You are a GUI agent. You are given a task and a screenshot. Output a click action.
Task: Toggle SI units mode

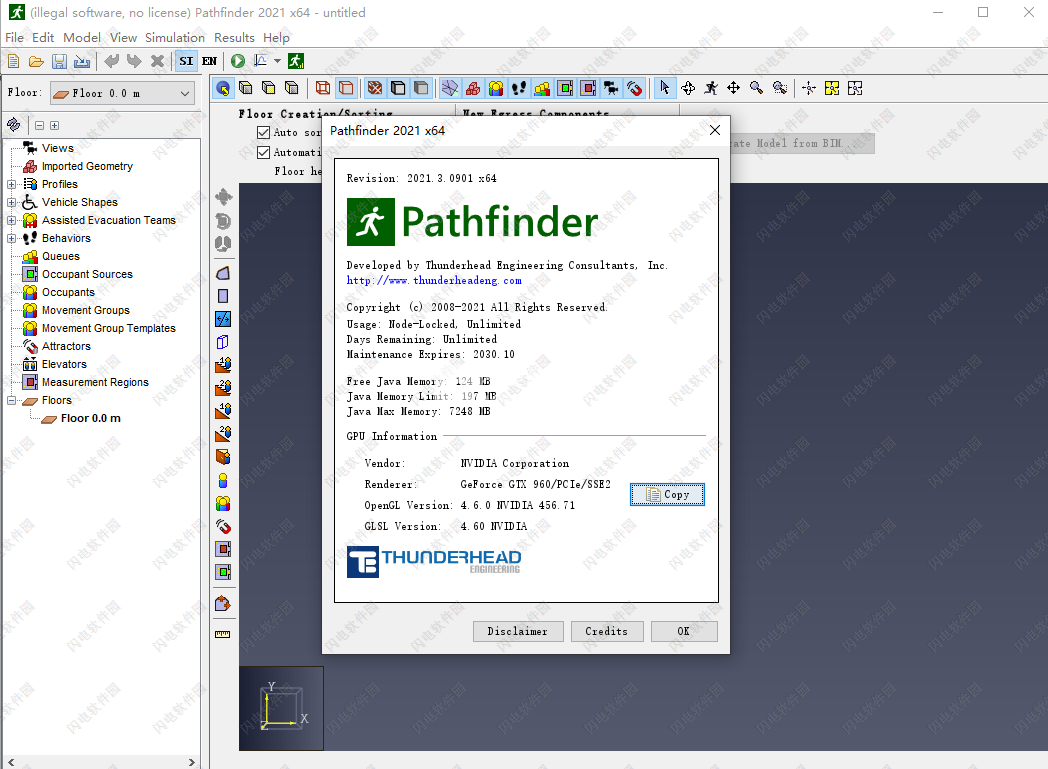186,60
